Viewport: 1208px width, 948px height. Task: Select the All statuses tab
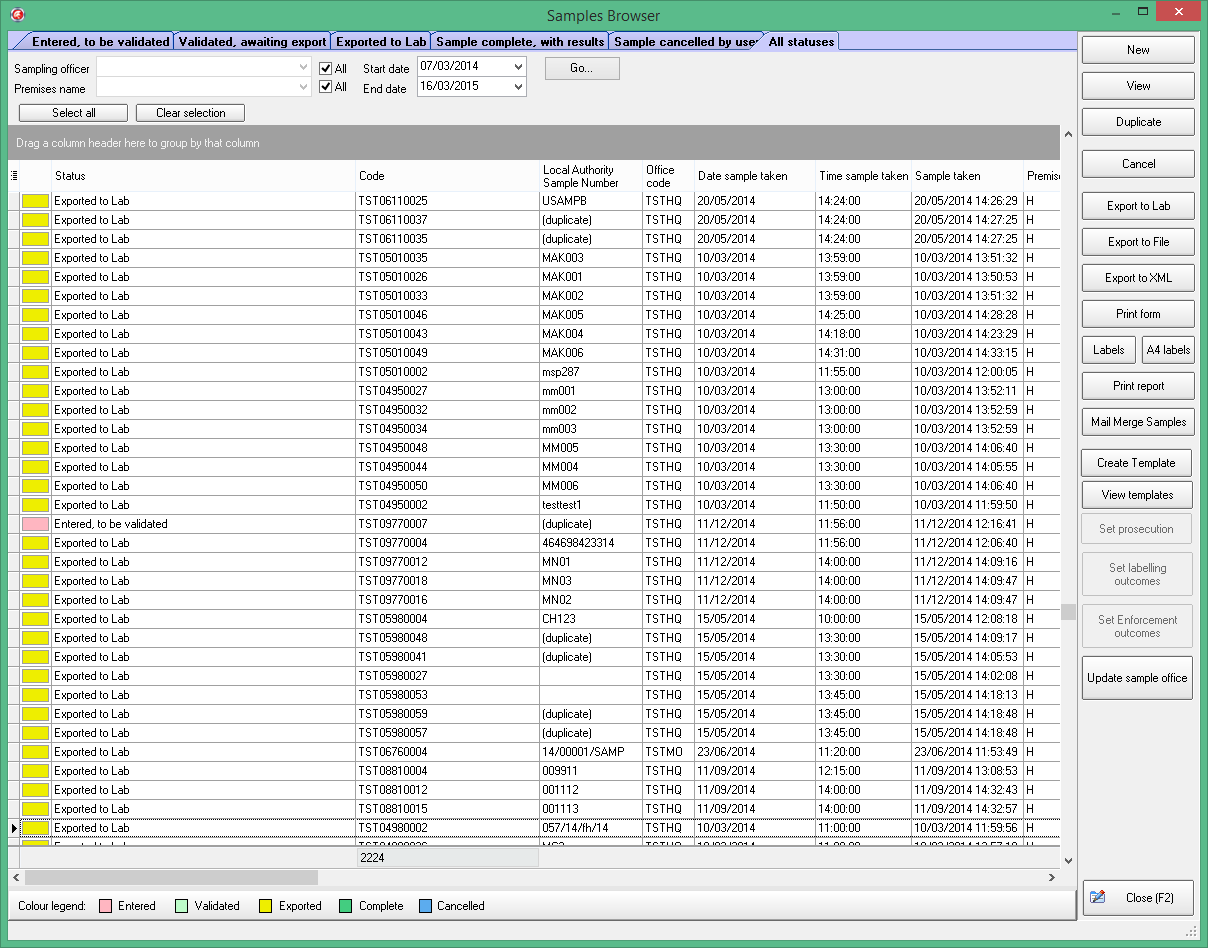coord(801,42)
